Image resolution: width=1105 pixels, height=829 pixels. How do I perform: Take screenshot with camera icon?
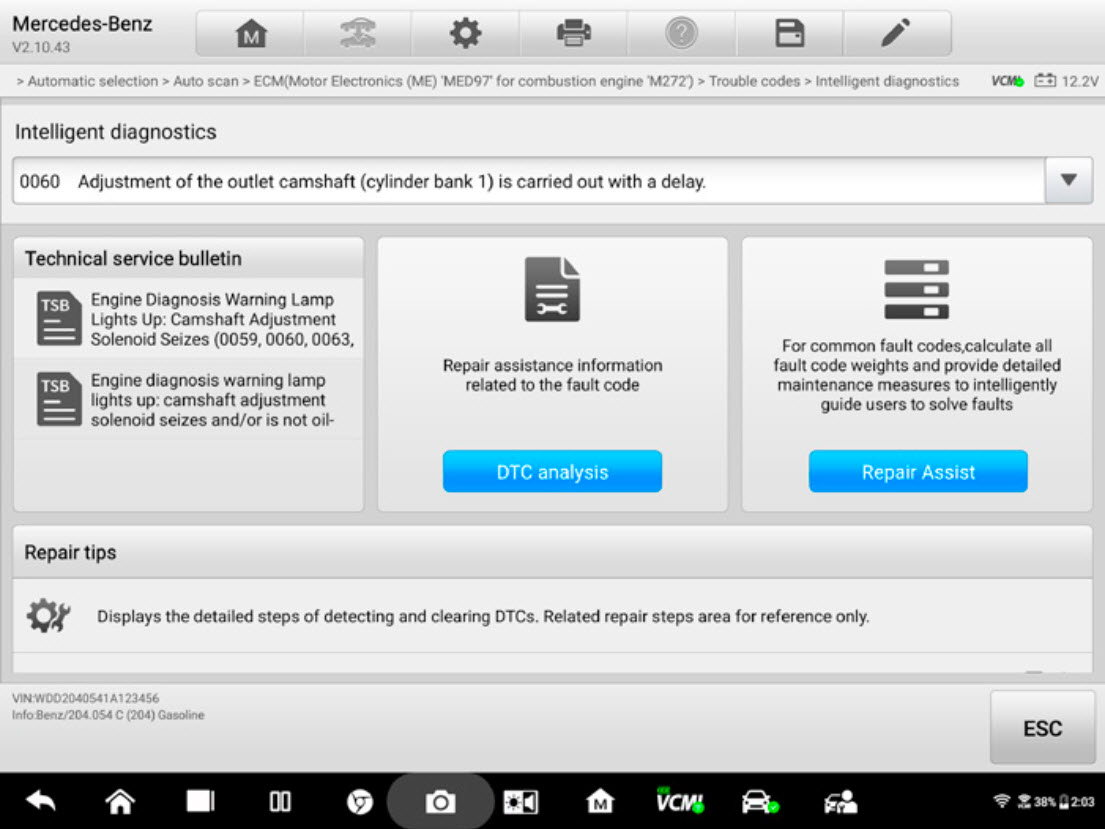440,802
